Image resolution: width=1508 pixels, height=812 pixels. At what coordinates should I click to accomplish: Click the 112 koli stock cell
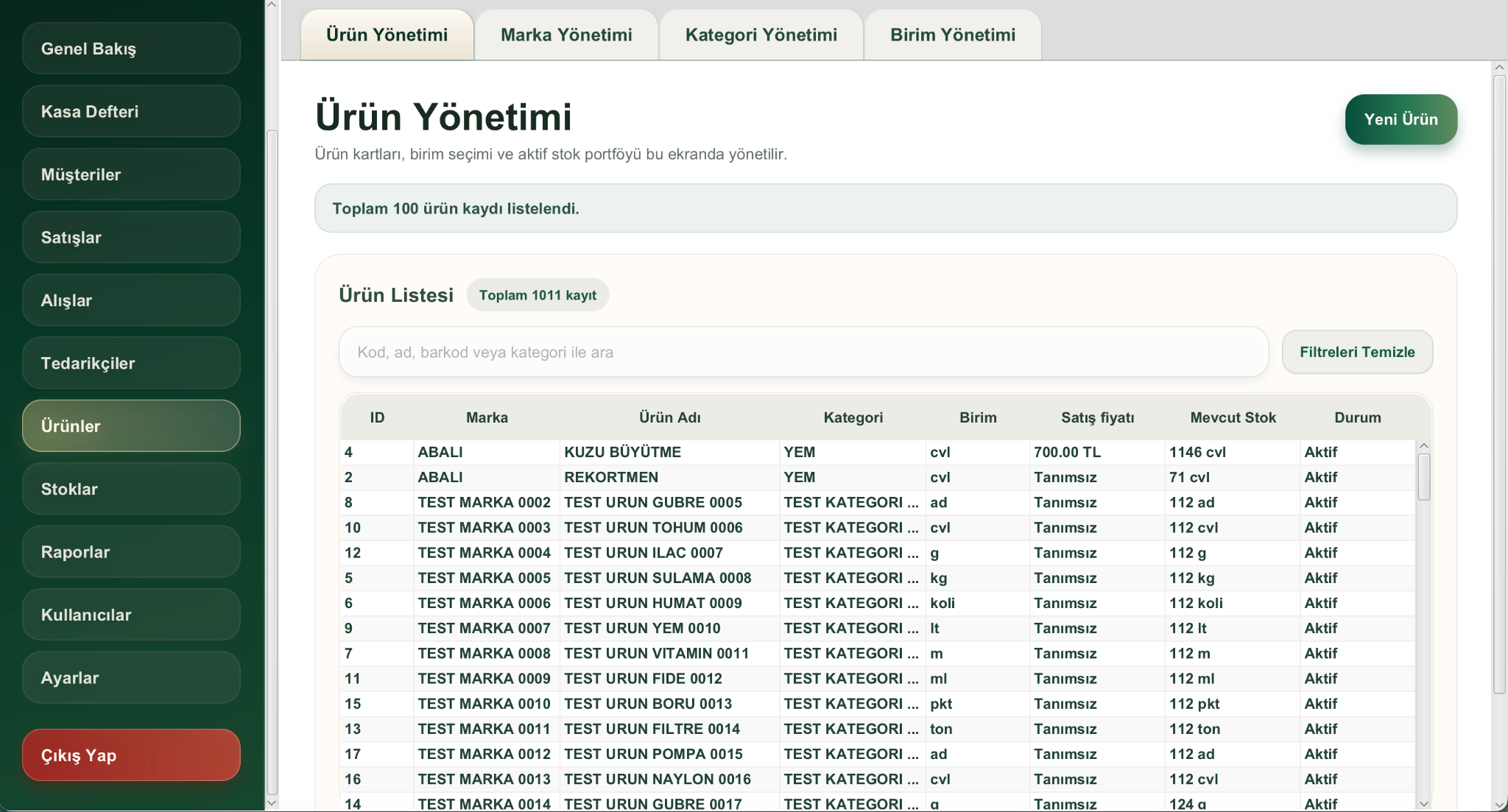pos(1233,603)
